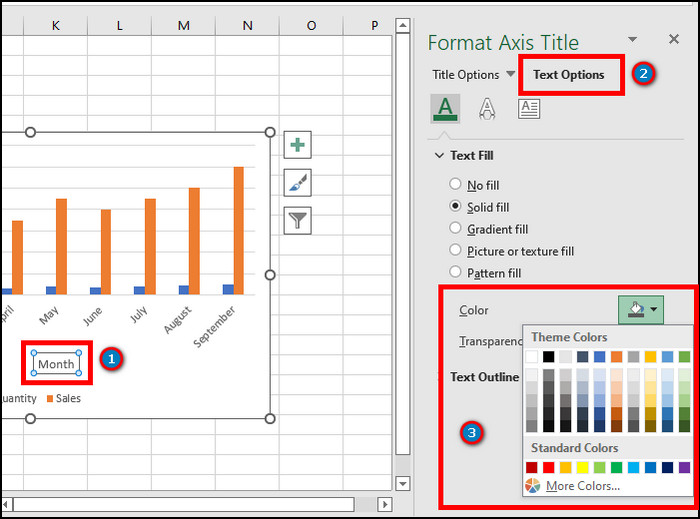Switch to the Text Options tab
The image size is (700, 519).
click(568, 75)
